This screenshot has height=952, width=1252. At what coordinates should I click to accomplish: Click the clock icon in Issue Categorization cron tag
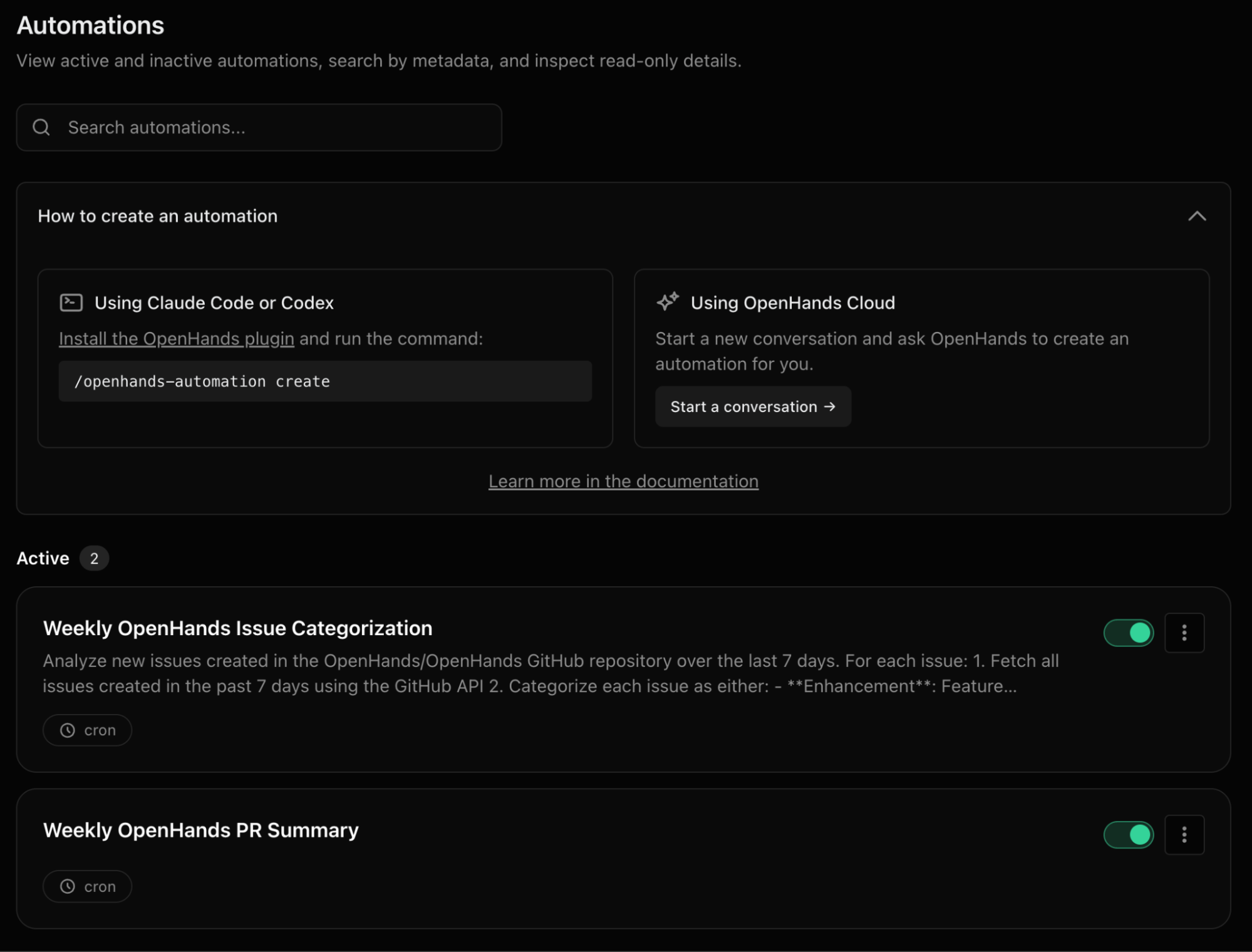click(68, 730)
